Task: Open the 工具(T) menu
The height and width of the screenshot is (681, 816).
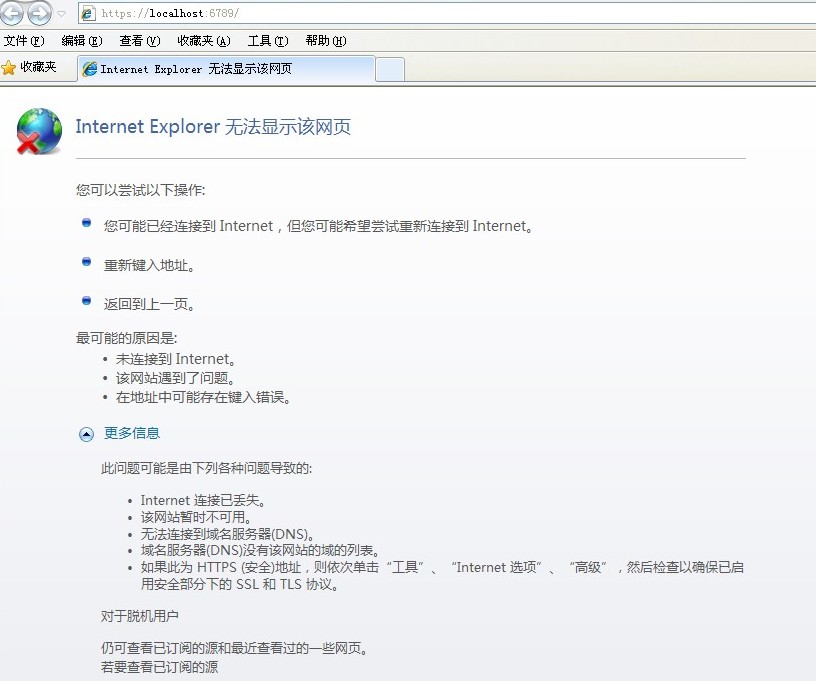Action: [268, 41]
